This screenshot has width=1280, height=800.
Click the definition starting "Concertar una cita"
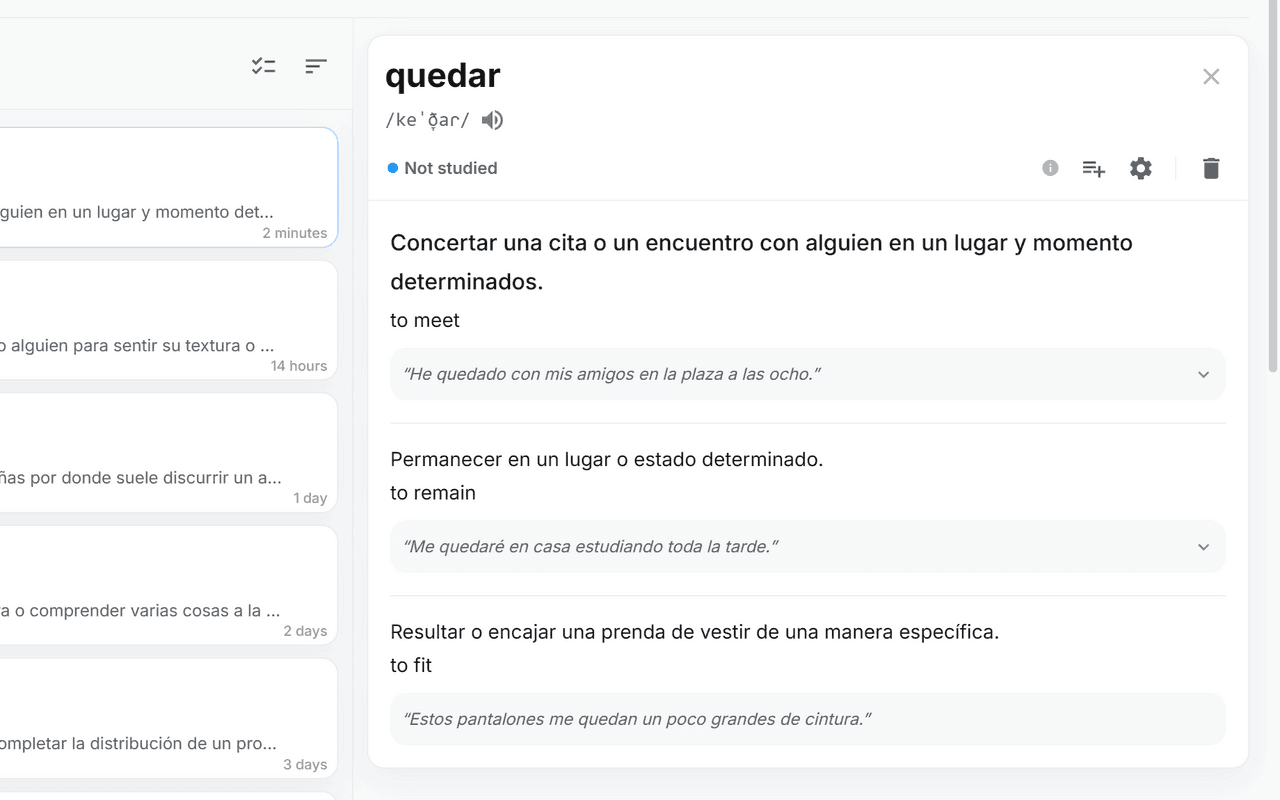pos(761,262)
